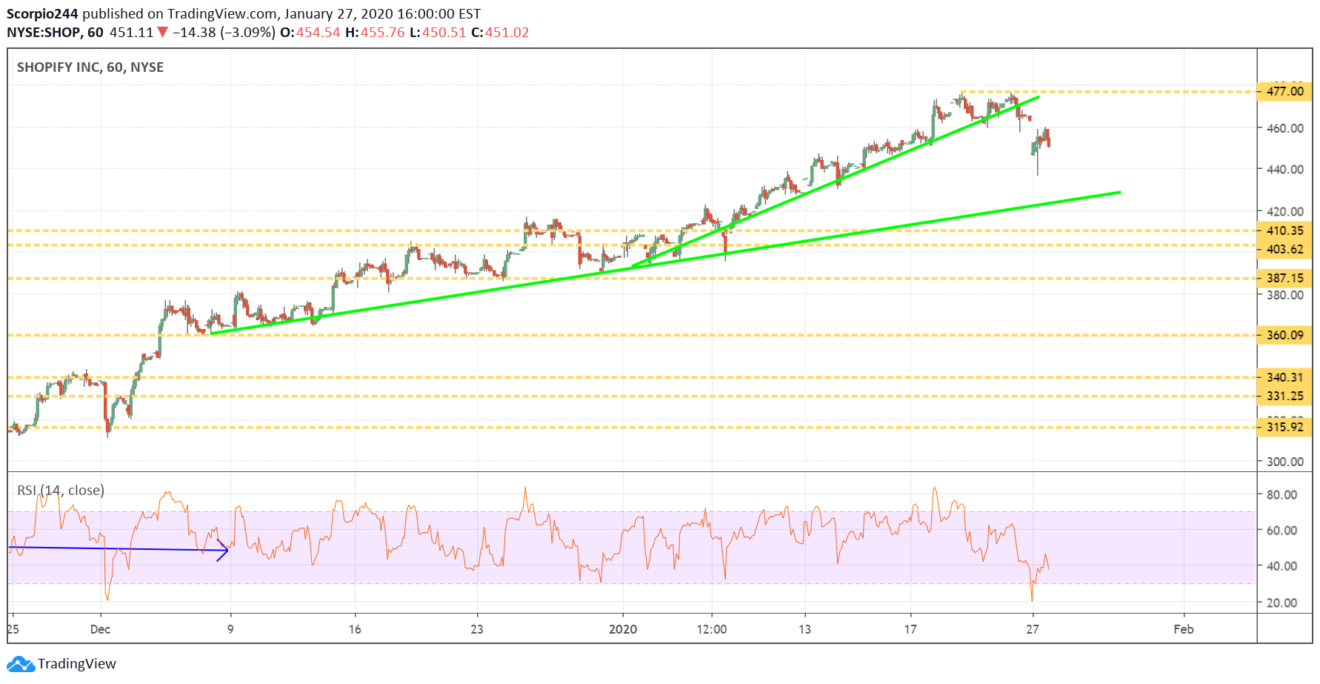Click the 460.00 price axis value
This screenshot has height=684, width=1320.
click(1285, 128)
